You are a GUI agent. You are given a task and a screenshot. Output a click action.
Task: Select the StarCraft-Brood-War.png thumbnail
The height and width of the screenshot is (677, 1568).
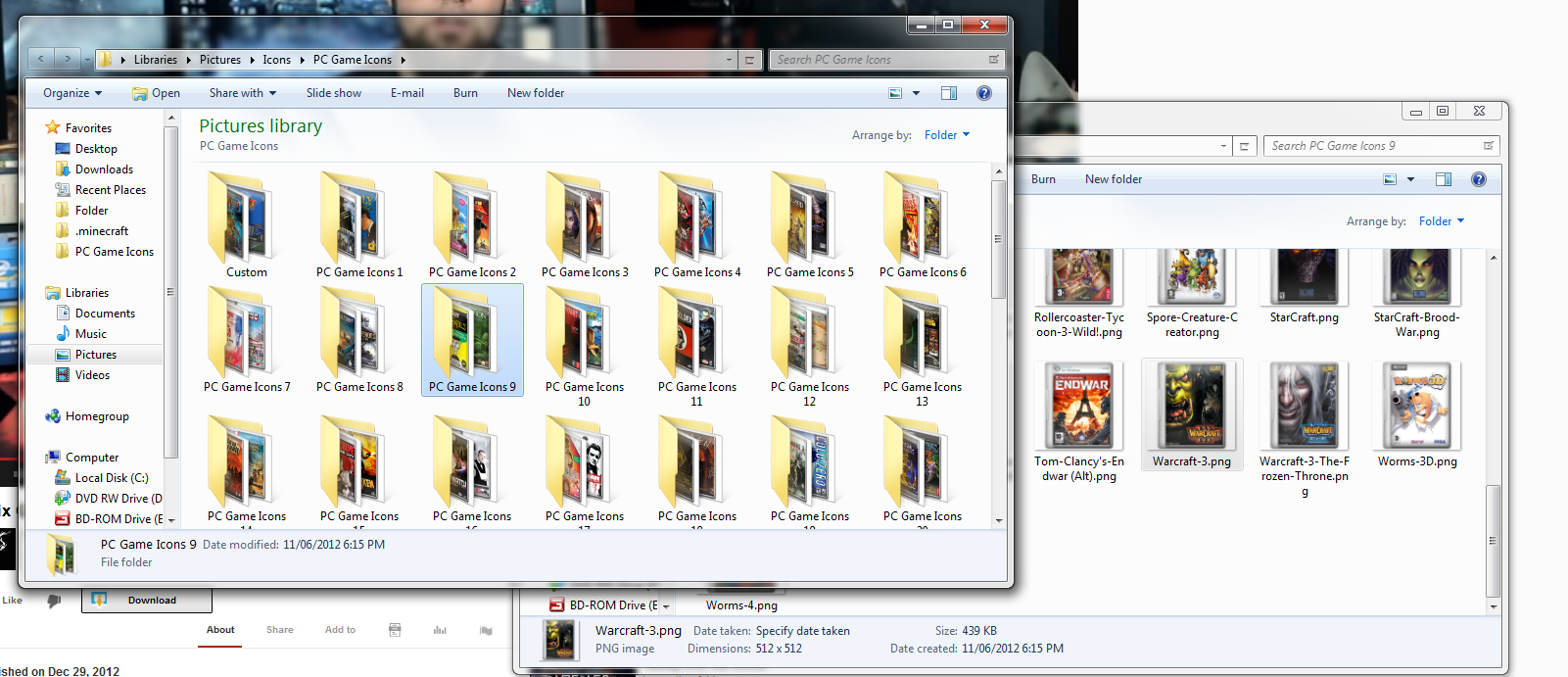pyautogui.click(x=1417, y=294)
